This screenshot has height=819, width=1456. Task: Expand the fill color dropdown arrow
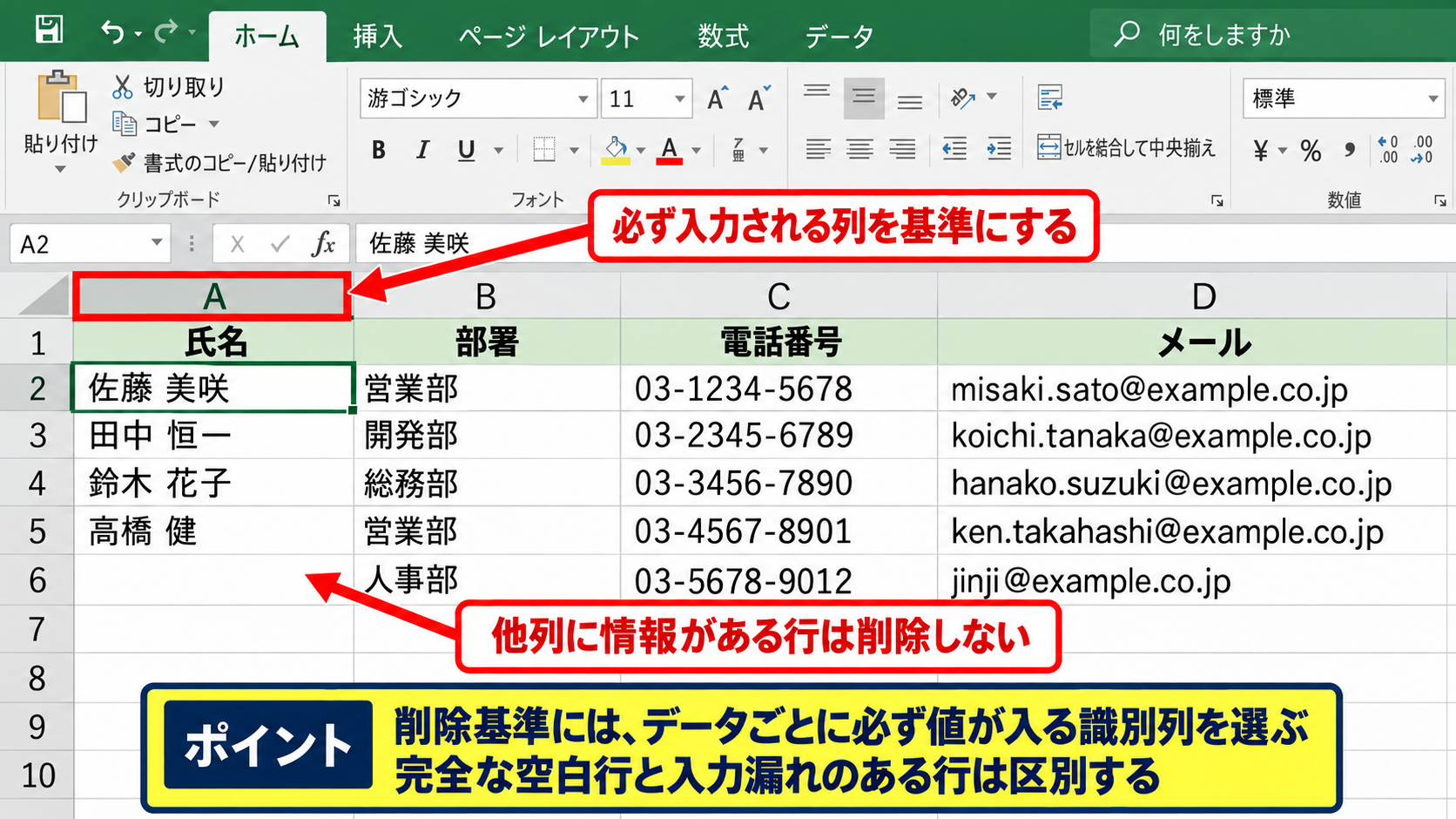coord(641,151)
